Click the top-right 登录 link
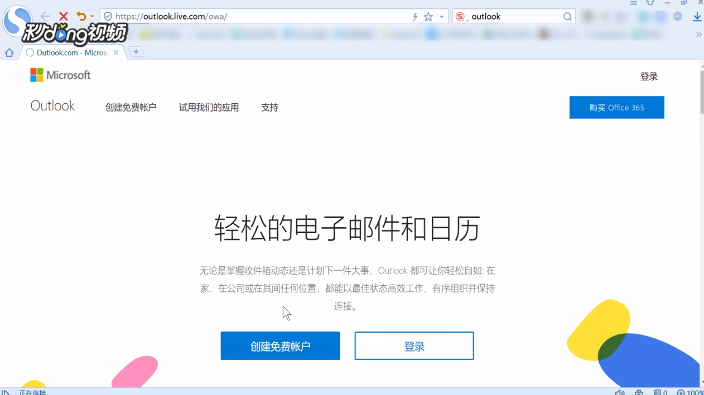Image resolution: width=704 pixels, height=395 pixels. [649, 76]
